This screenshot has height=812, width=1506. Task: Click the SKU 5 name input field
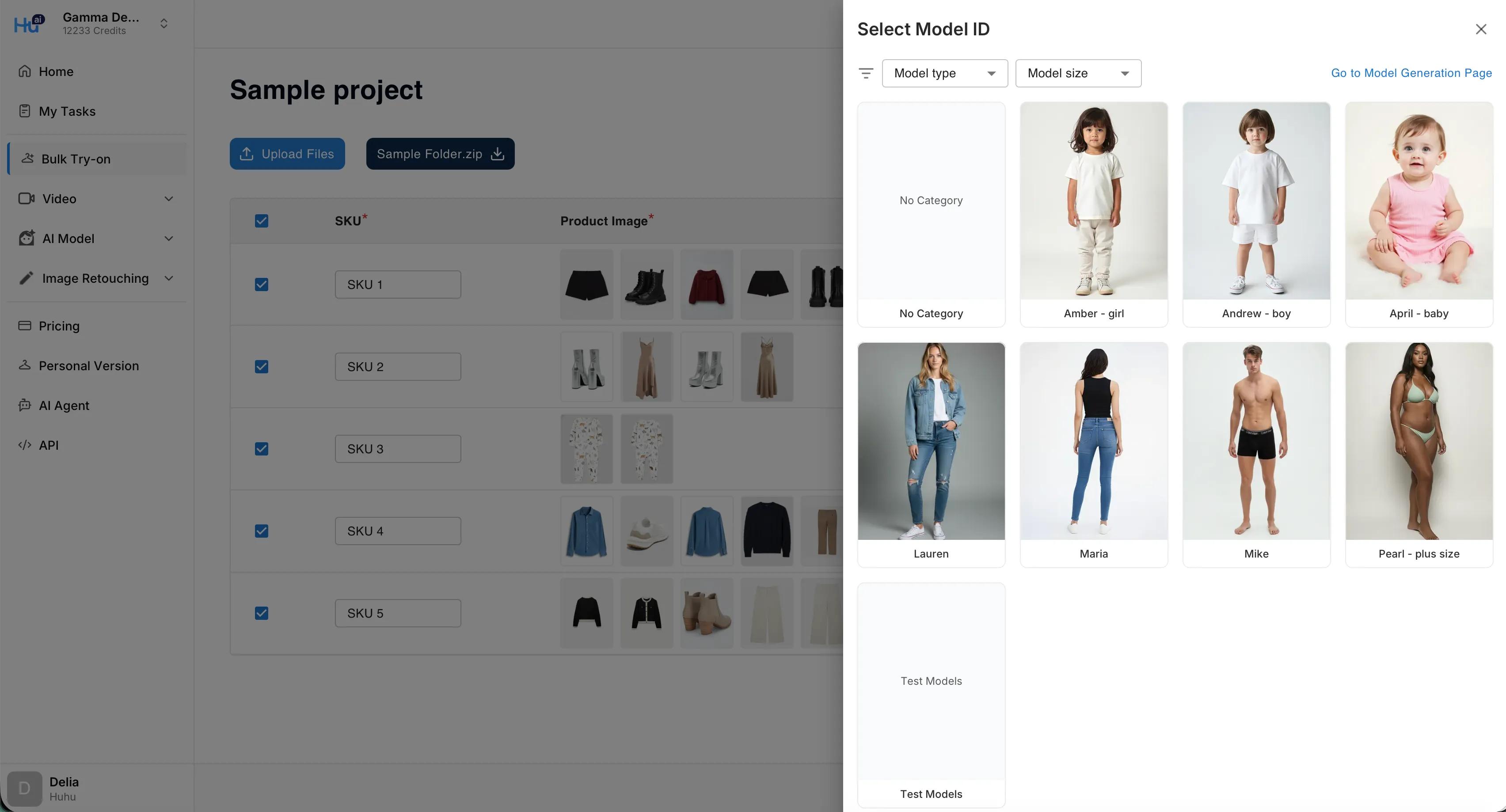pyautogui.click(x=398, y=613)
